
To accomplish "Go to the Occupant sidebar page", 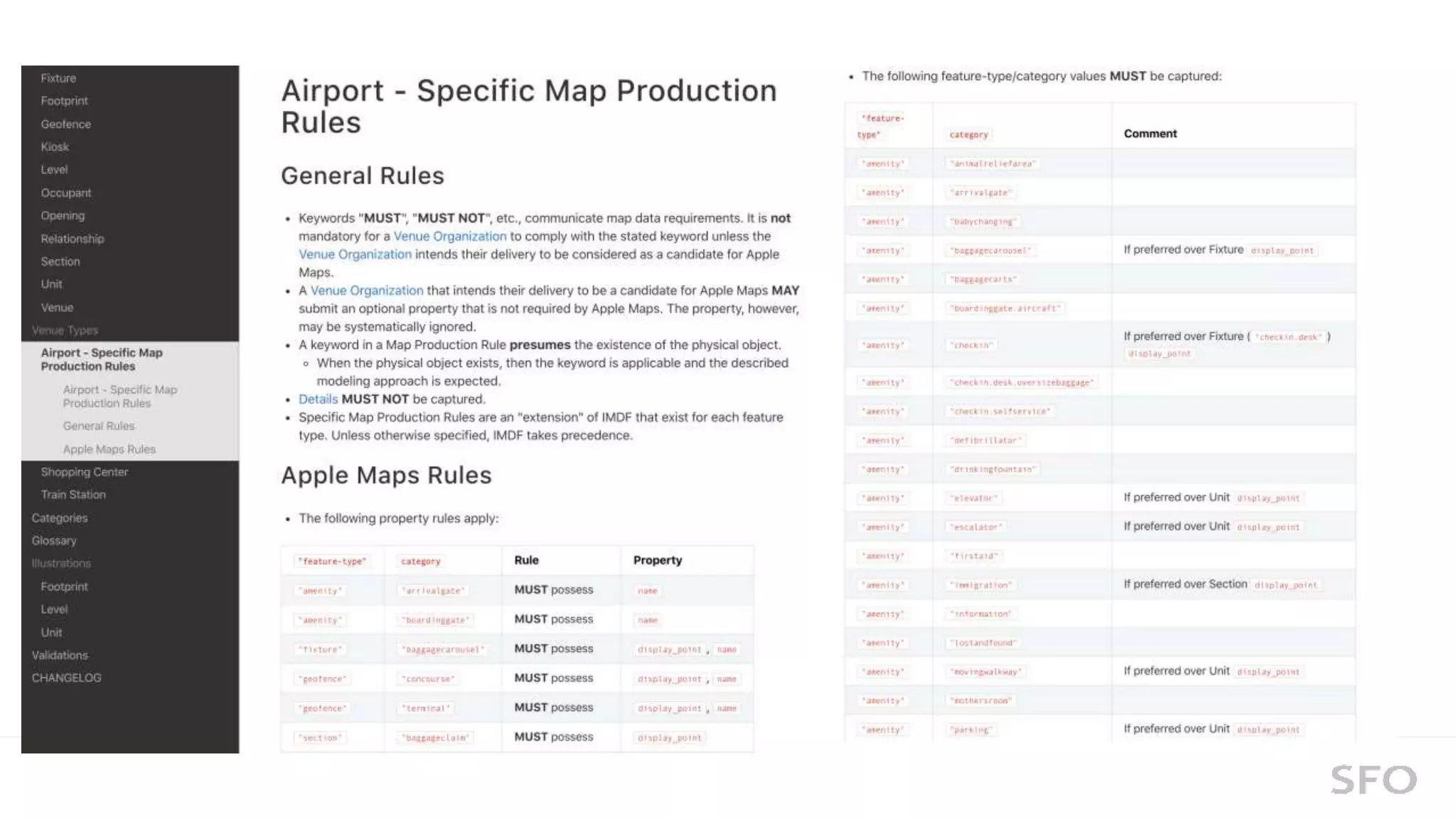I will point(66,193).
